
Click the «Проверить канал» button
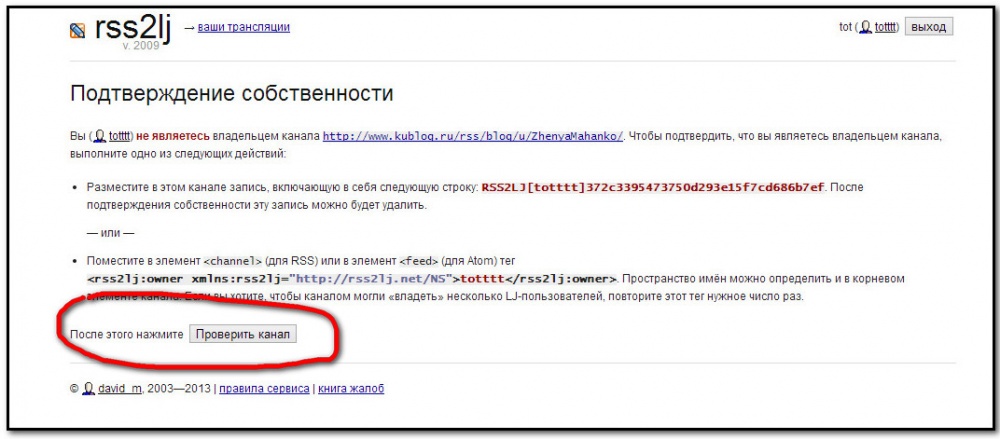coord(243,334)
